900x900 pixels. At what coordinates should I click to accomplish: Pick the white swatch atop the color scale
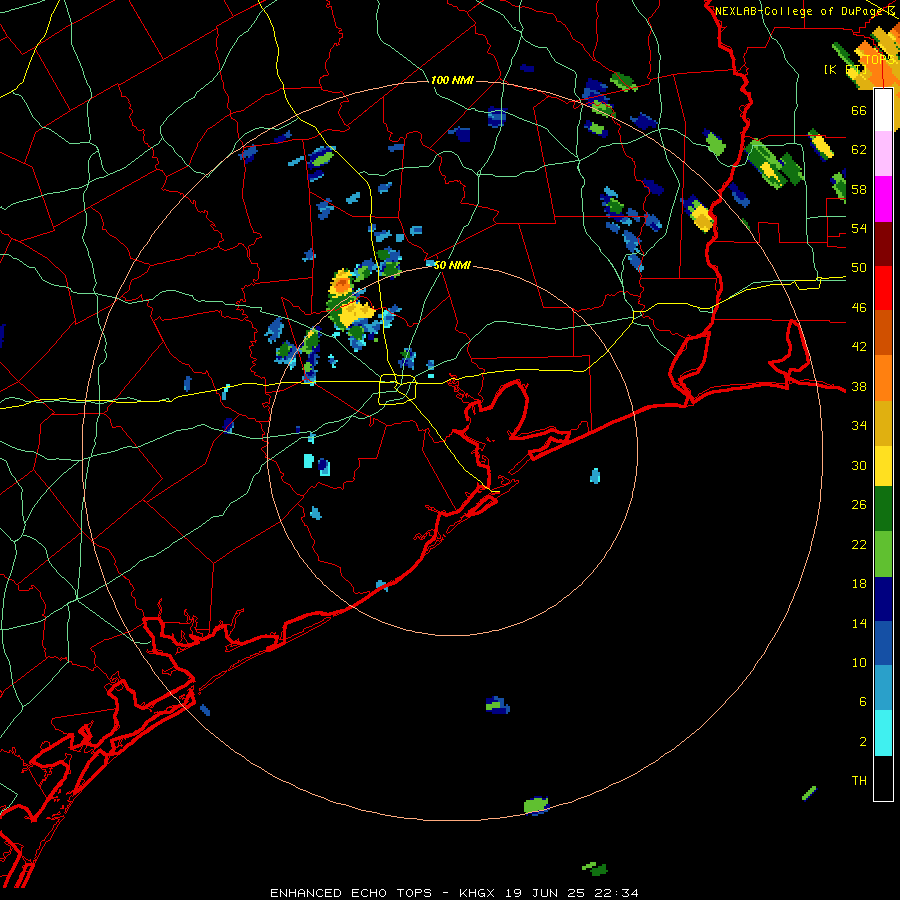[883, 110]
